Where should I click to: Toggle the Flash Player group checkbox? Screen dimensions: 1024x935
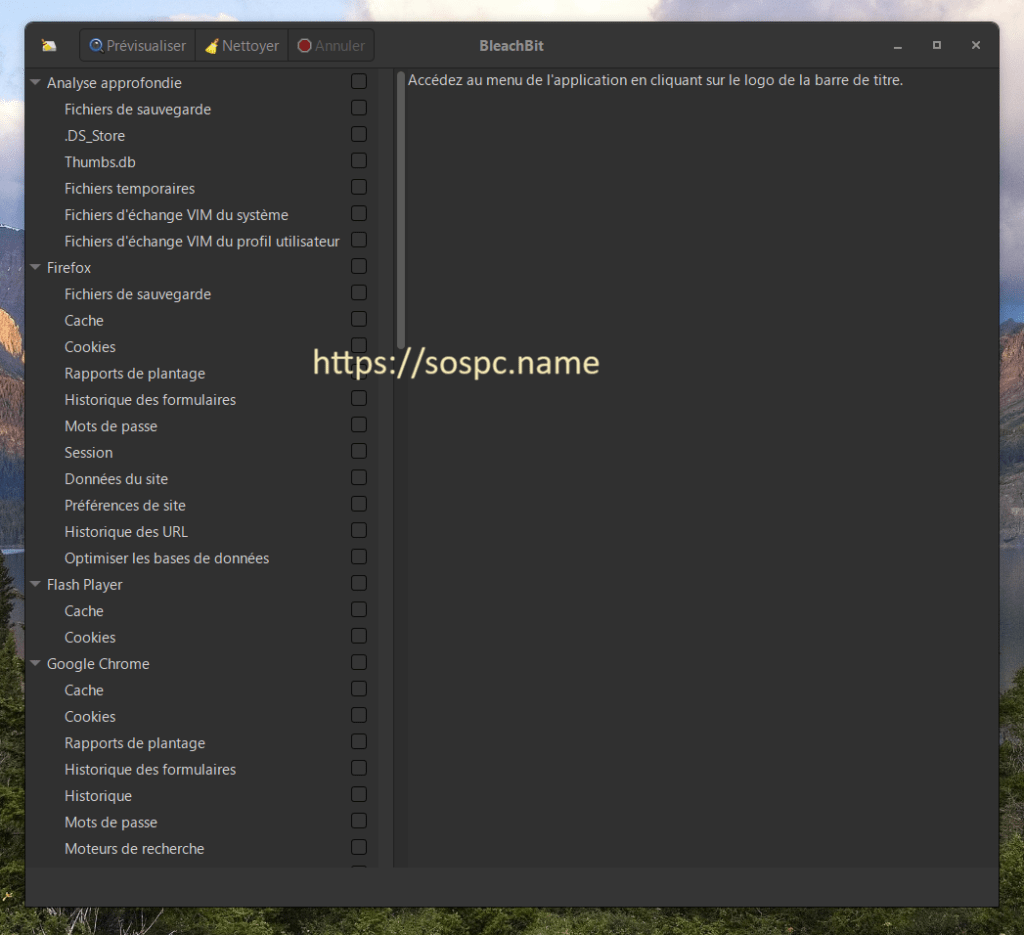pyautogui.click(x=359, y=584)
